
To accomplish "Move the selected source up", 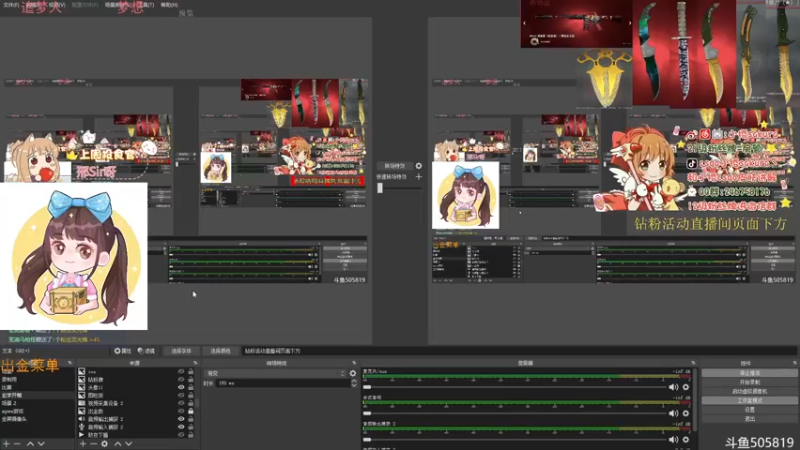I will tap(117, 444).
